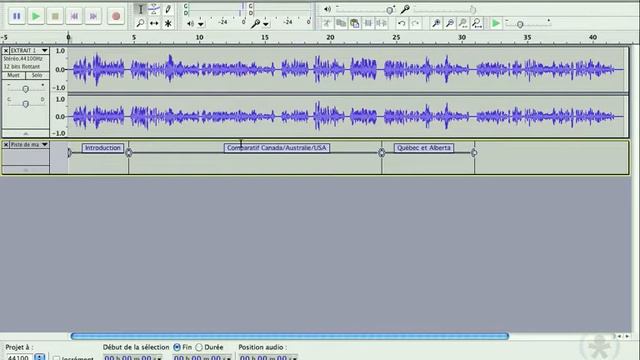Click the Introduction label start handle
Screen dimensions: 640x360
70,153
